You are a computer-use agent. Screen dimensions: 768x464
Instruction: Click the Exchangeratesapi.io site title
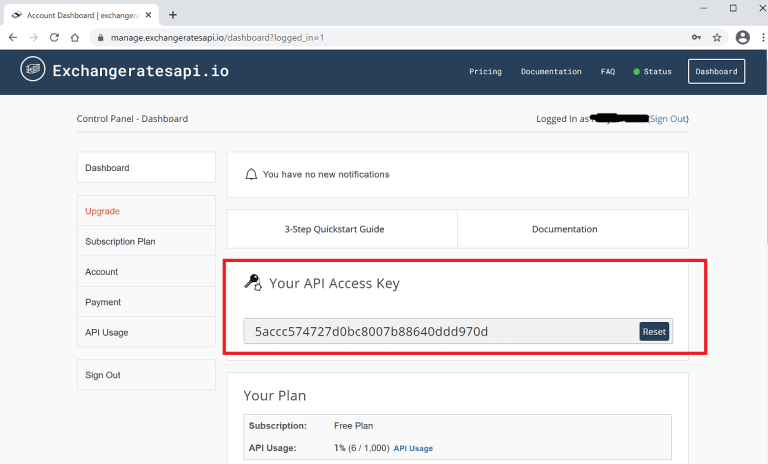point(141,71)
